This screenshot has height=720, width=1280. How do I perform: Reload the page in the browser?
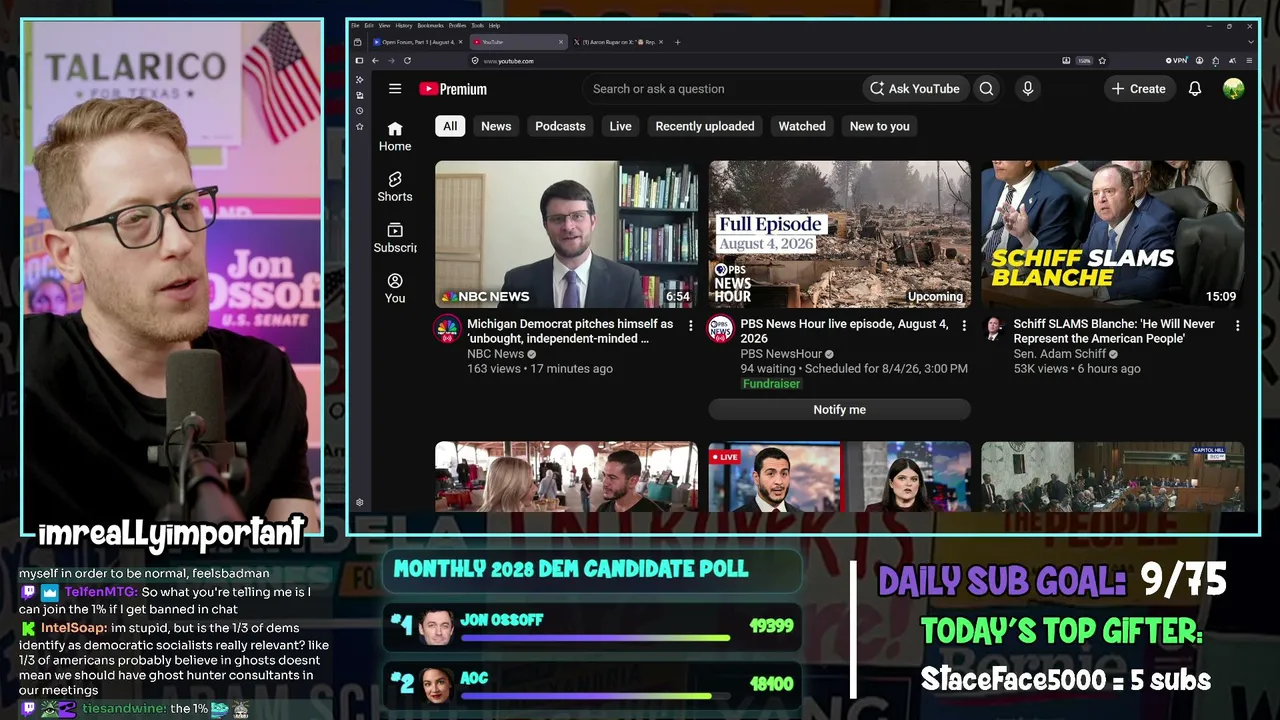tap(407, 61)
